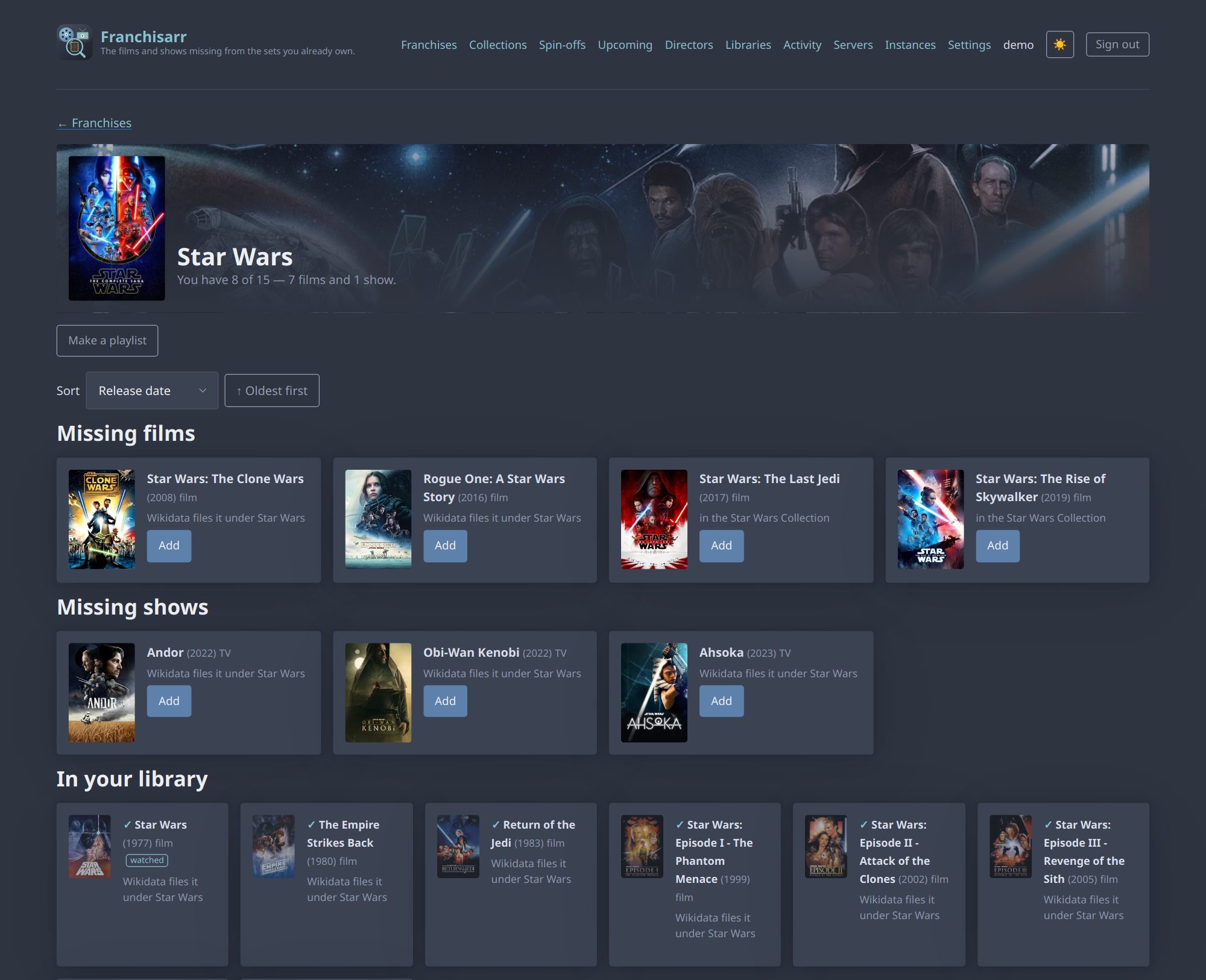Open the Star Wars 1977 poster
The image size is (1206, 980).
pos(90,847)
